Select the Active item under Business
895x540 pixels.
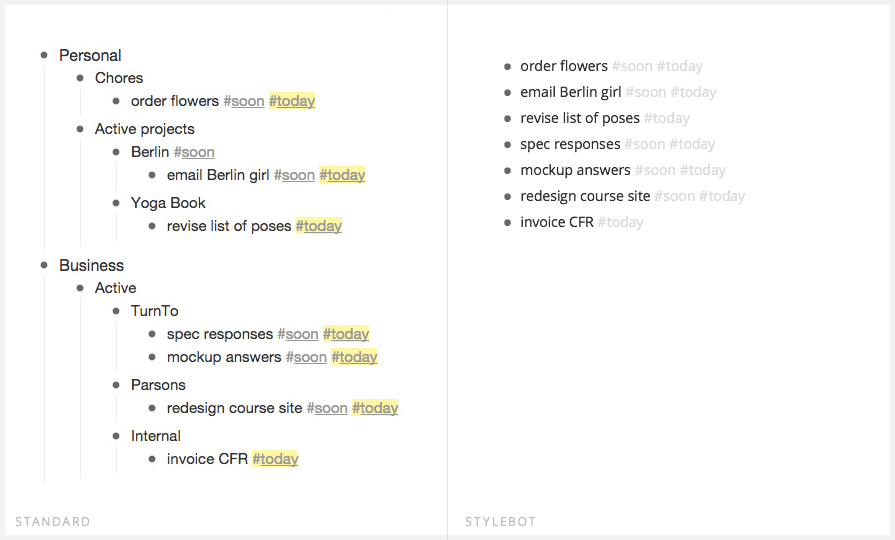(x=115, y=288)
